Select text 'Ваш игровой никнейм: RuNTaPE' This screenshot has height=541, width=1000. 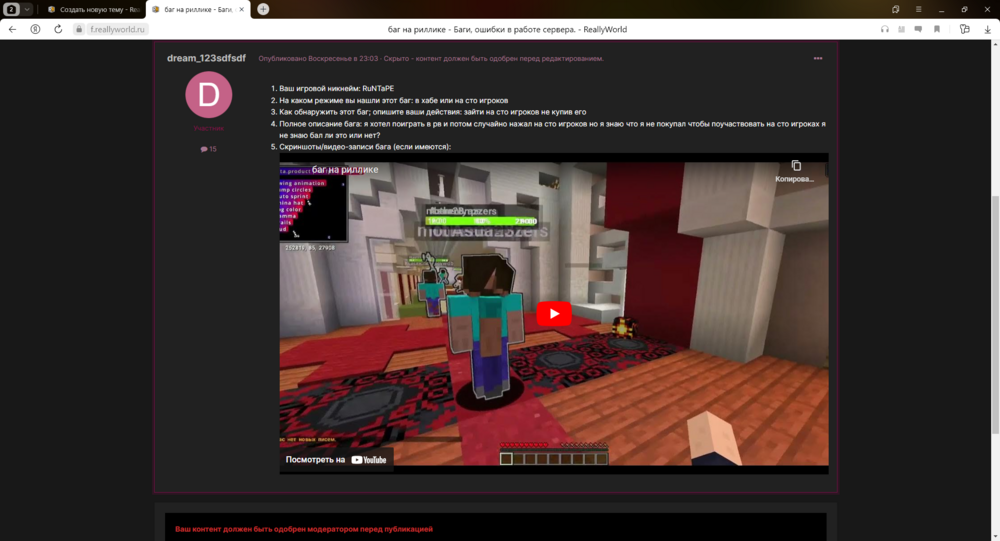[336, 89]
